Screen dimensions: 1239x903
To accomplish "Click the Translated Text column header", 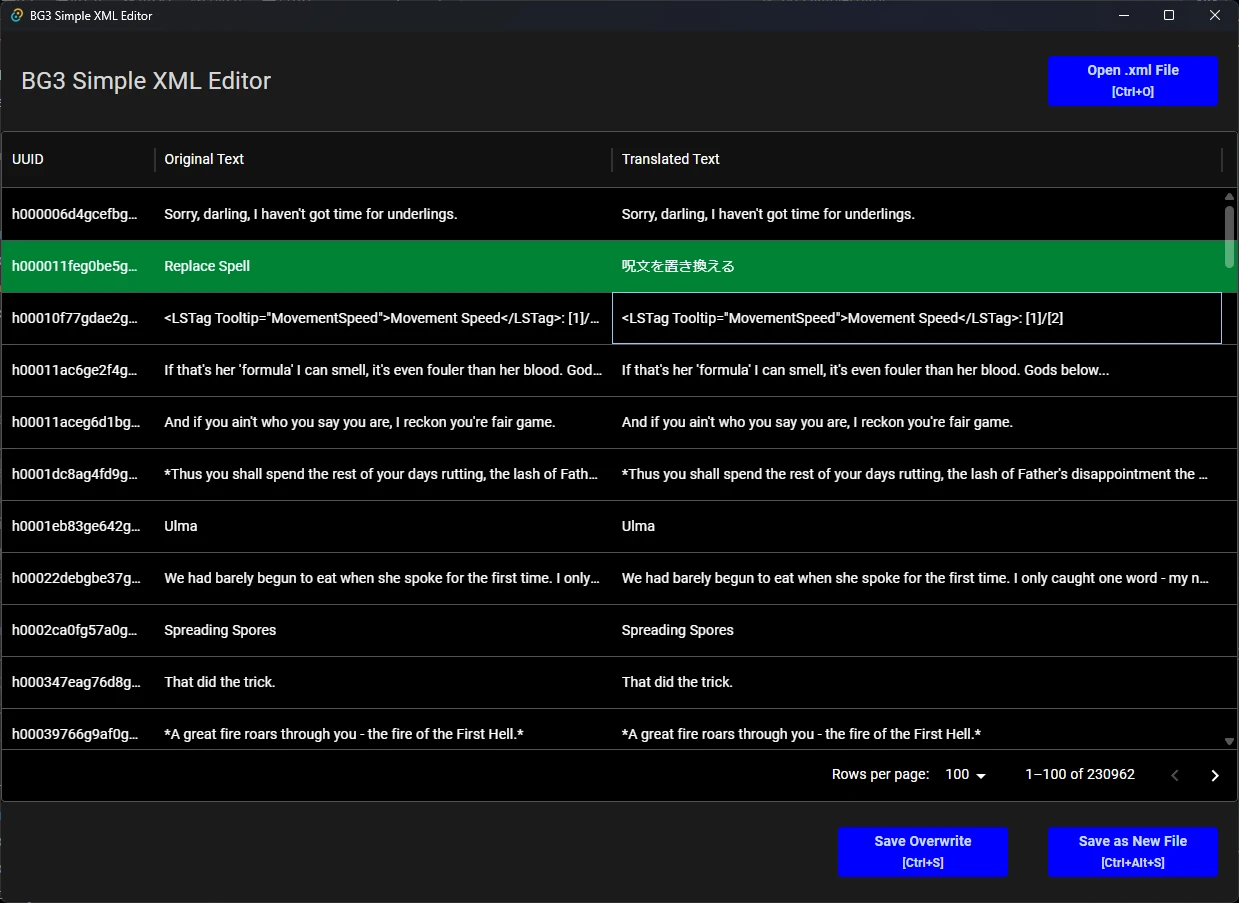I will click(916, 159).
